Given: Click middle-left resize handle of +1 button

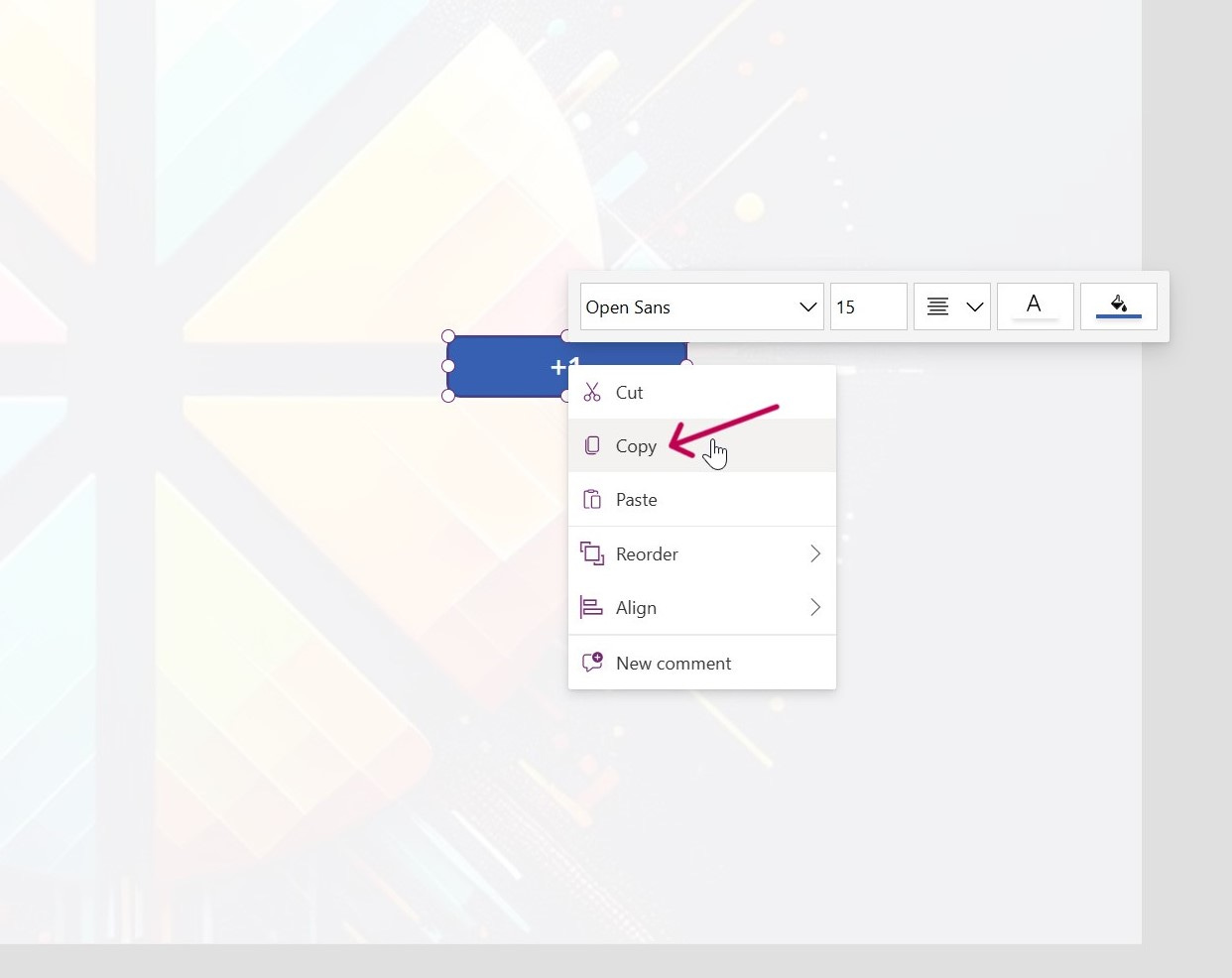Looking at the screenshot, I should coord(448,366).
